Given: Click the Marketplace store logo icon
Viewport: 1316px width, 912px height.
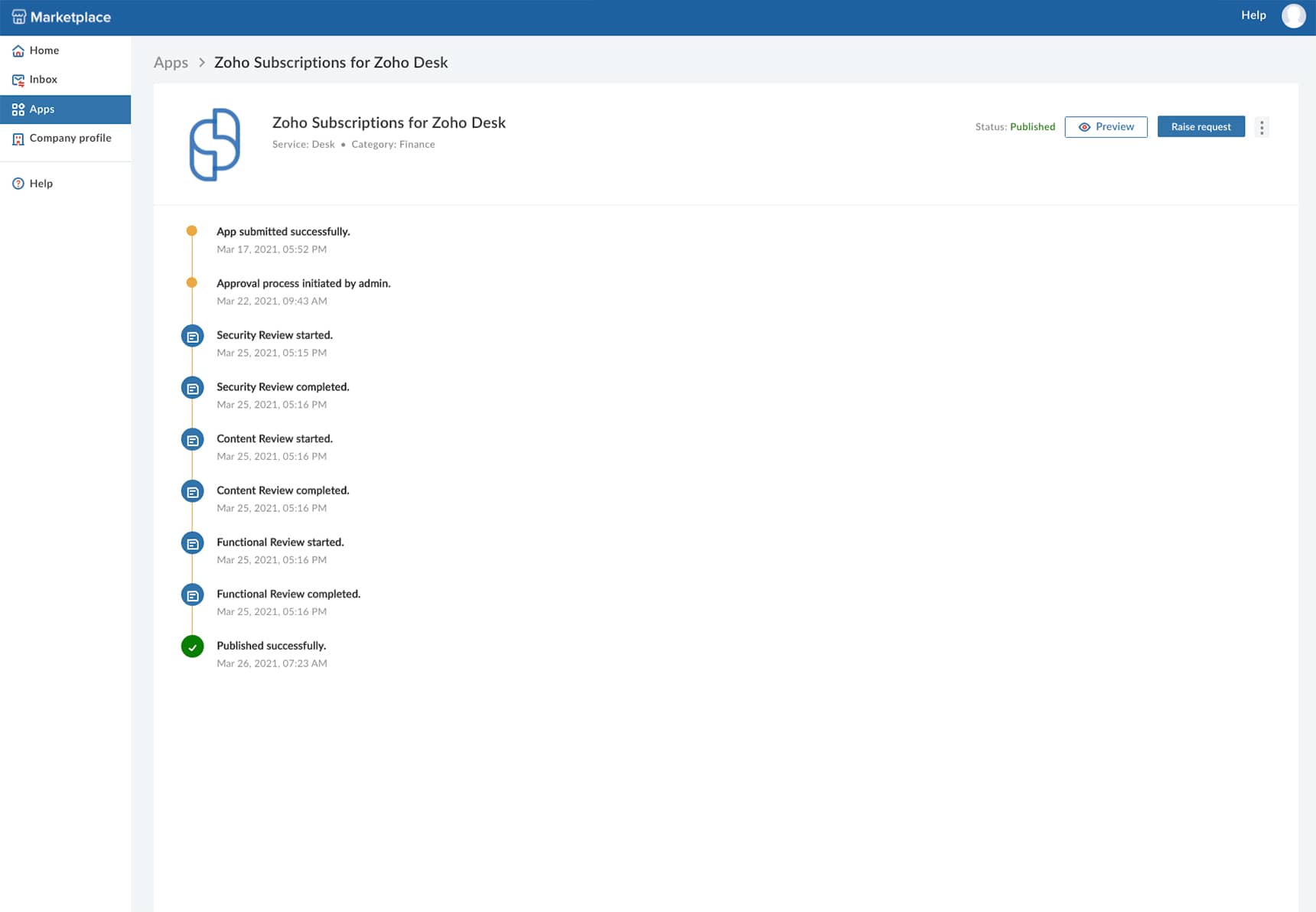Looking at the screenshot, I should coord(19,17).
